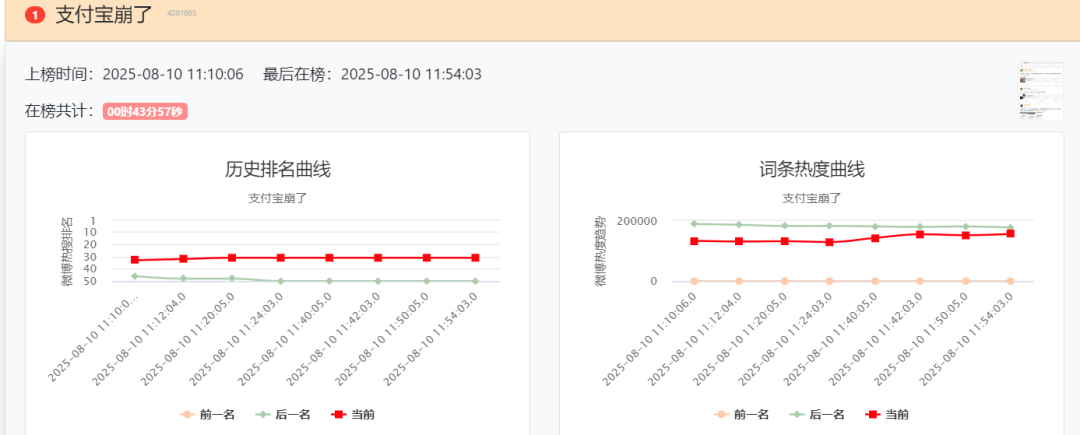Click red rank marker at 11:24:03 in ranking chart

pyautogui.click(x=280, y=257)
